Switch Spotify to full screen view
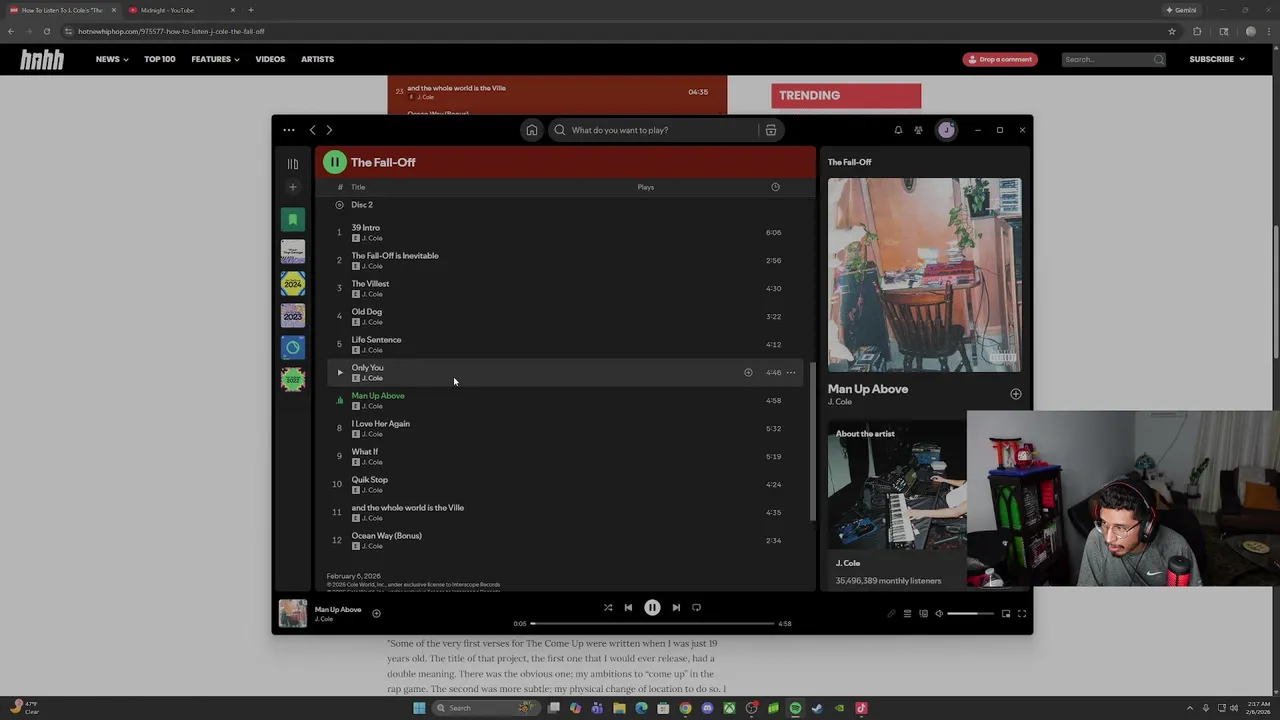 tap(1022, 614)
